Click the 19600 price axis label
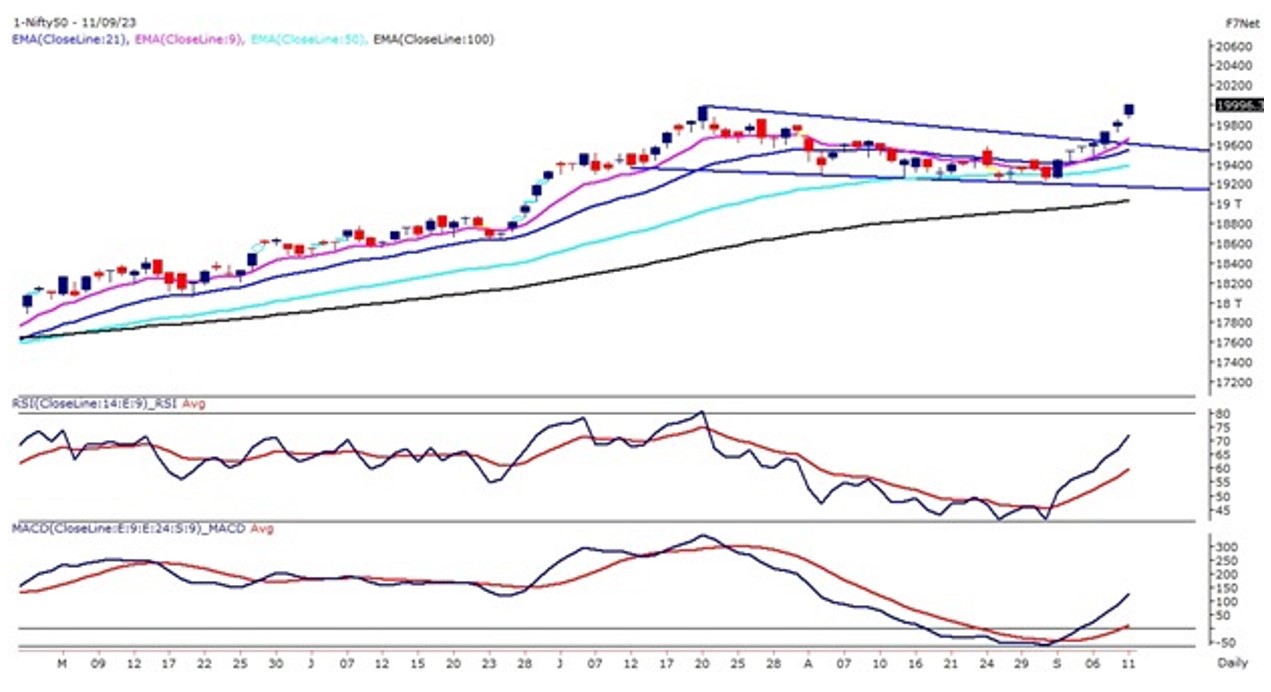1271x692 pixels. pyautogui.click(x=1234, y=146)
